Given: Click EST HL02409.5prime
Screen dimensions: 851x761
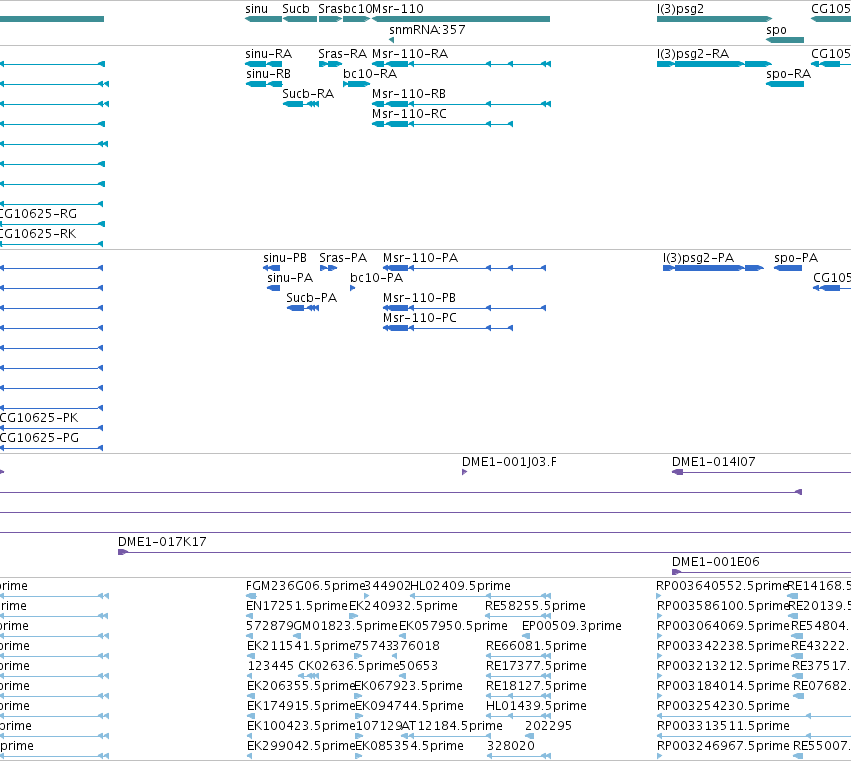Looking at the screenshot, I should point(460,586).
